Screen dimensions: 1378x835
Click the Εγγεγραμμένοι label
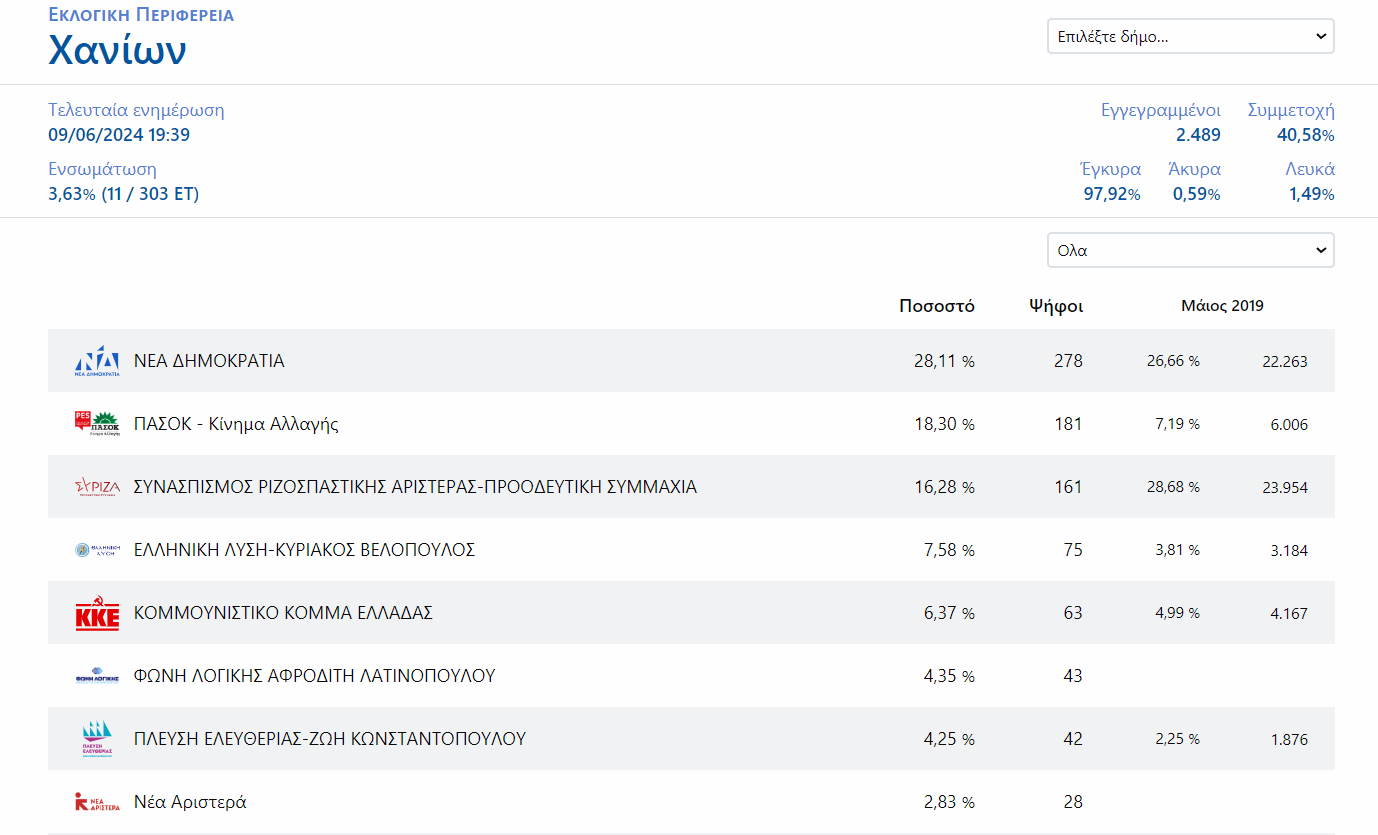pyautogui.click(x=1161, y=111)
